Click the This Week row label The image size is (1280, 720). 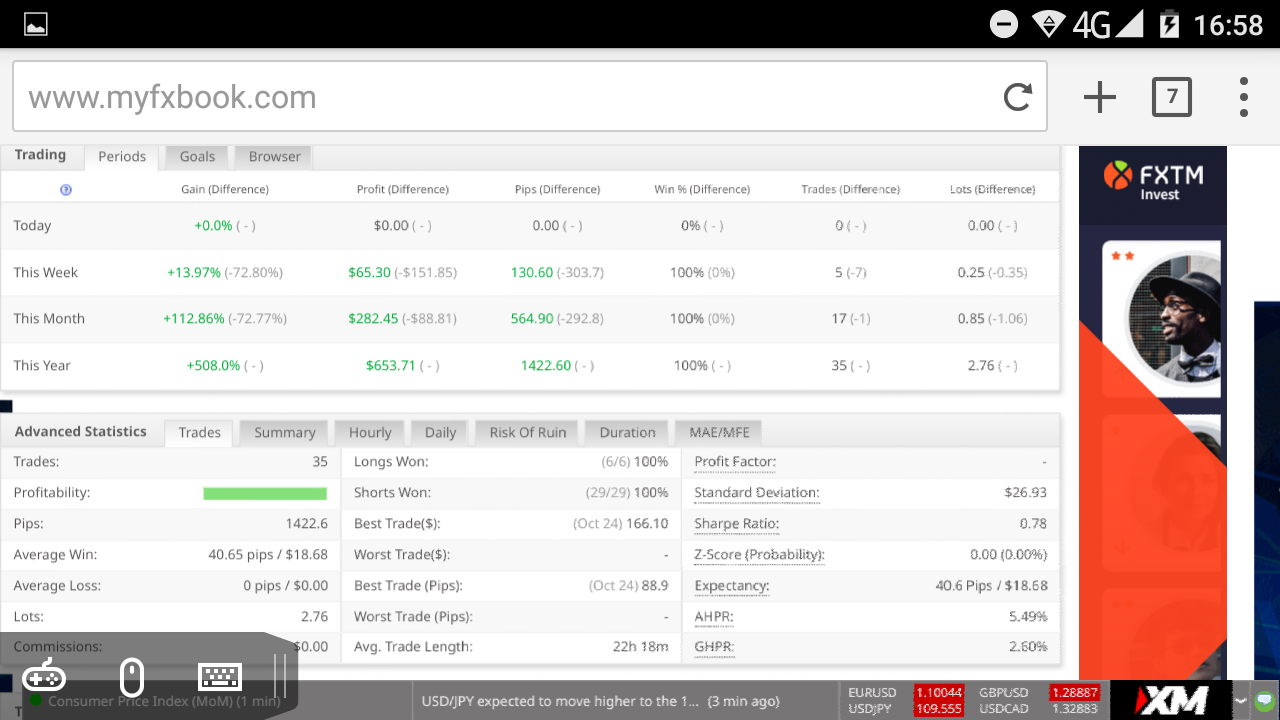click(45, 272)
